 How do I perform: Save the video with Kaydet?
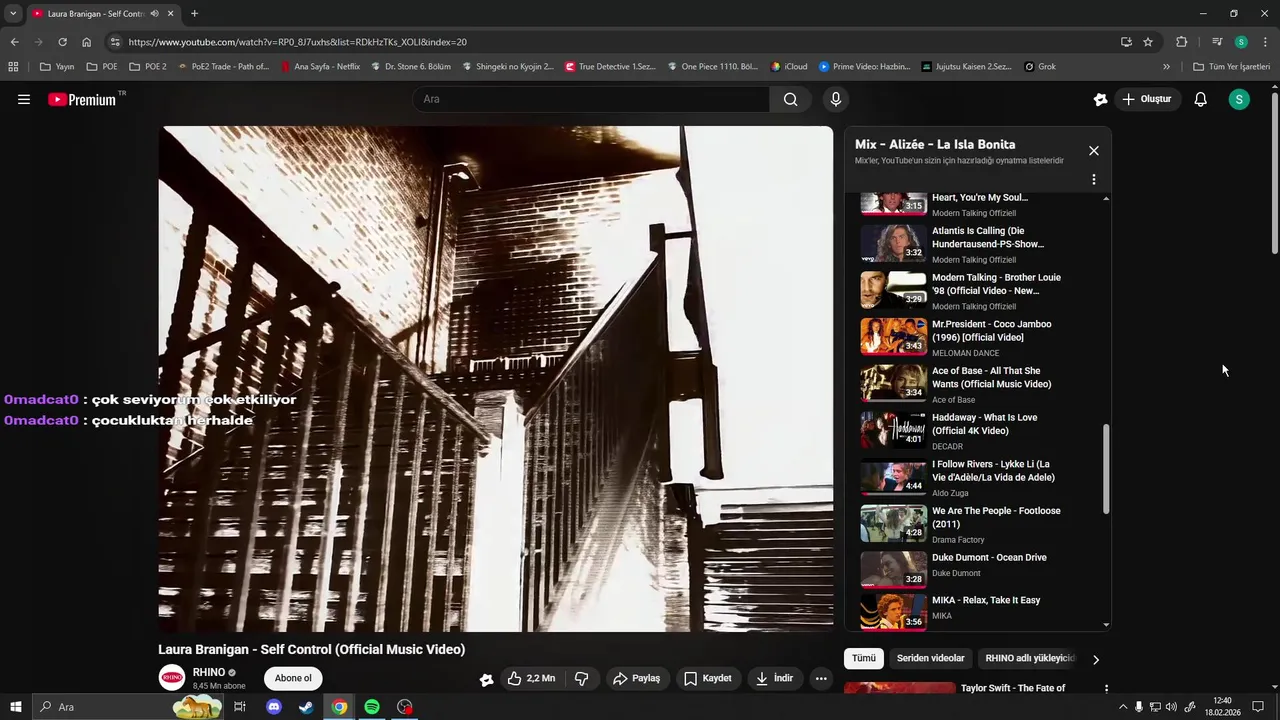coord(708,678)
